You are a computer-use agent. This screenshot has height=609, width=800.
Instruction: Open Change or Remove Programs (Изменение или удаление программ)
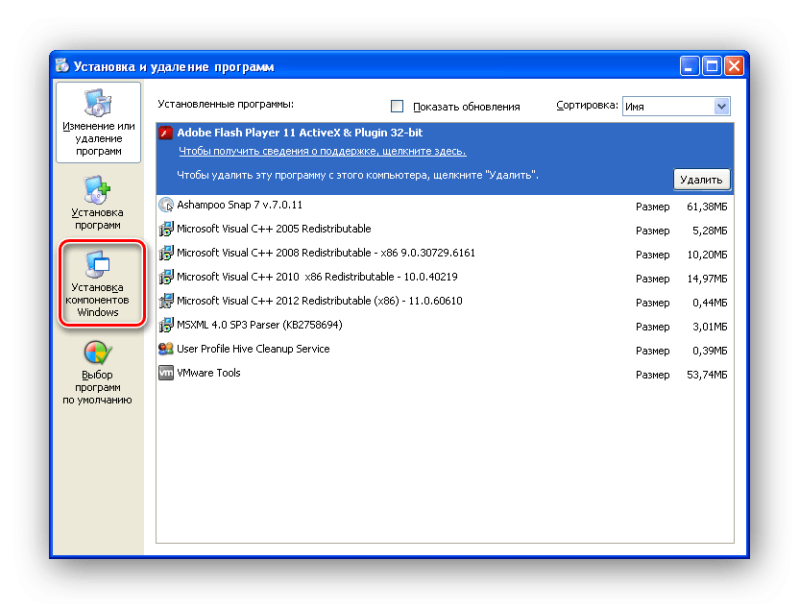[98, 122]
